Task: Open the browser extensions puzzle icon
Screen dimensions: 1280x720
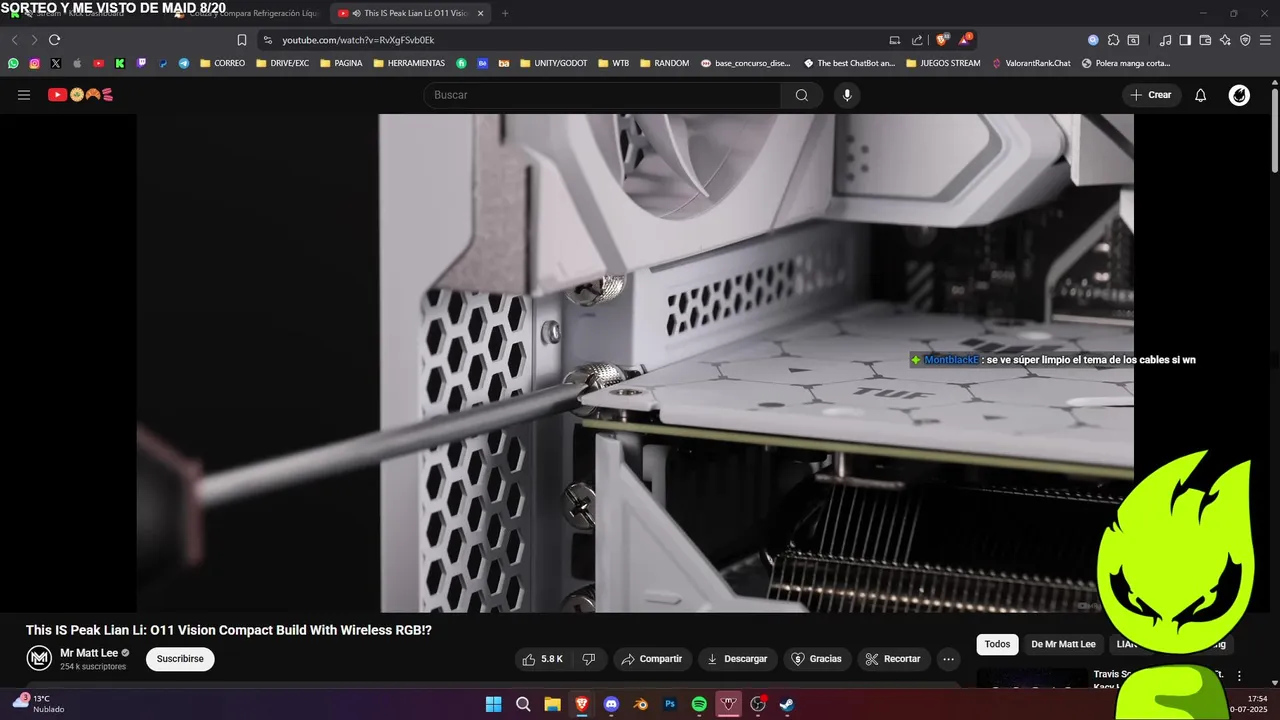Action: (1113, 40)
